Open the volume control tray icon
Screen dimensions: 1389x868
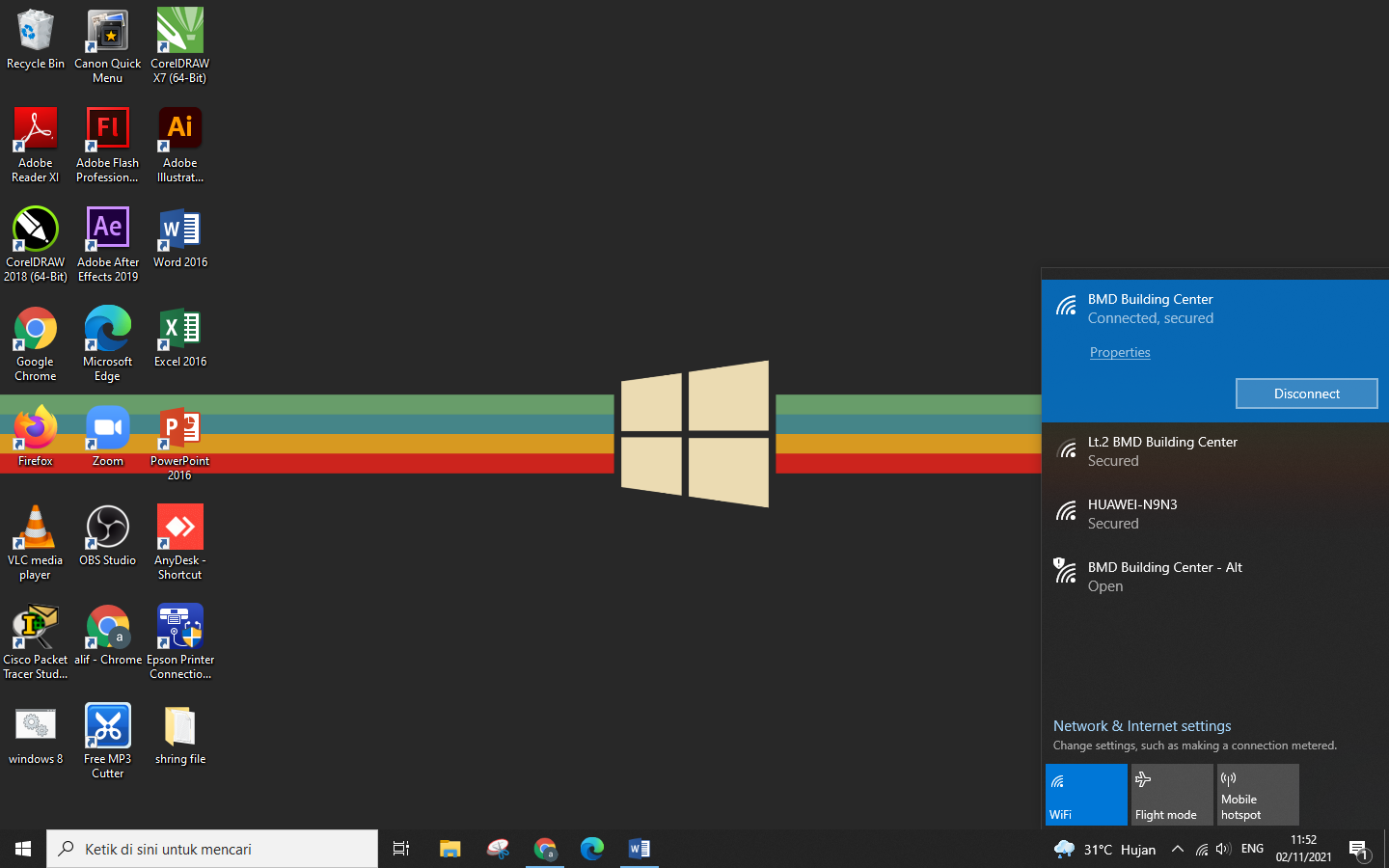coord(1223,849)
